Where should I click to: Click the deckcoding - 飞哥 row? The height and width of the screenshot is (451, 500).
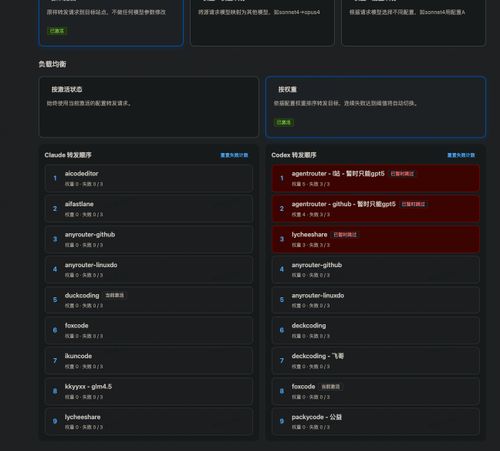376,361
